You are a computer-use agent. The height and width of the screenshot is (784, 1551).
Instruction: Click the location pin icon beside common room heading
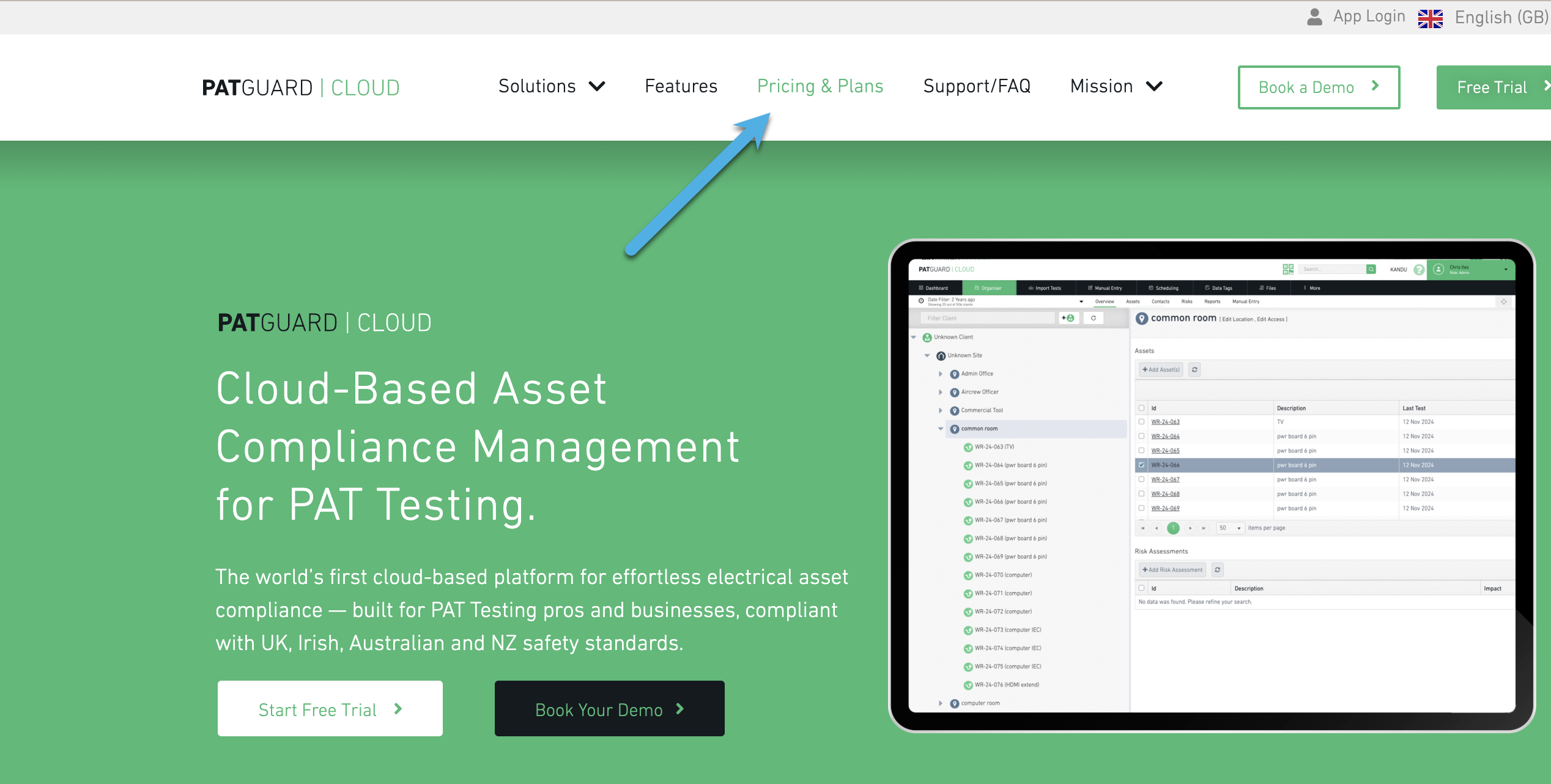tap(1141, 319)
